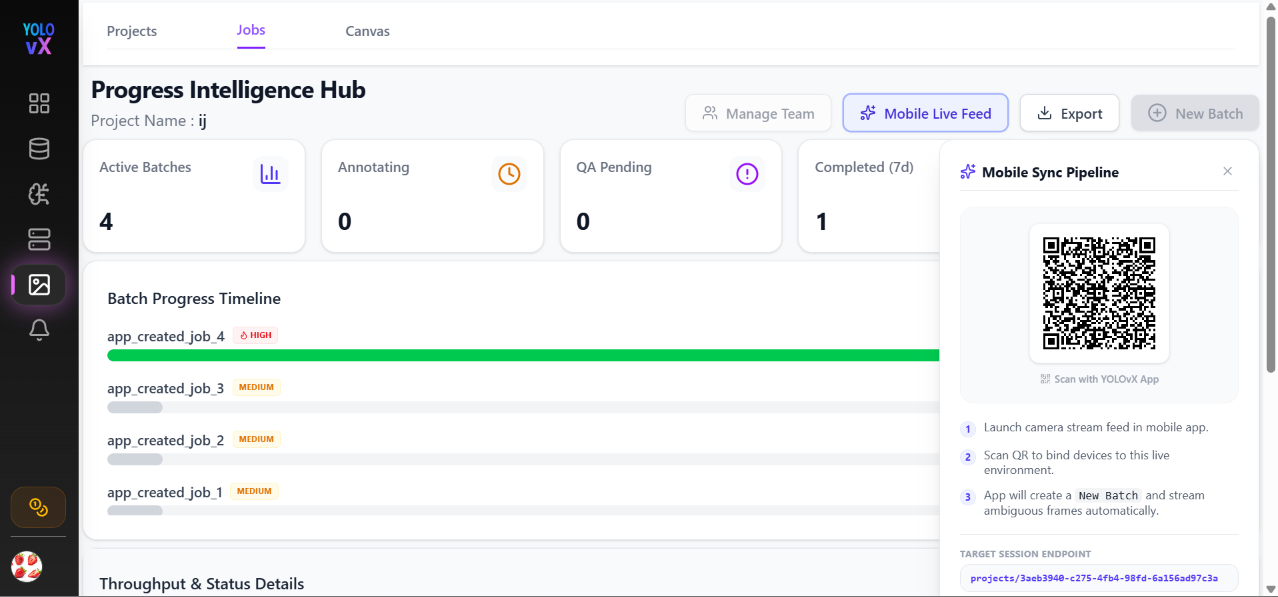Click the target session endpoint field

1099,578
